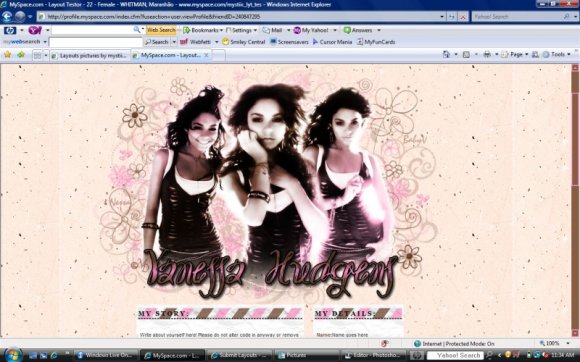Click the Research icon left of Tools

pos(535,54)
